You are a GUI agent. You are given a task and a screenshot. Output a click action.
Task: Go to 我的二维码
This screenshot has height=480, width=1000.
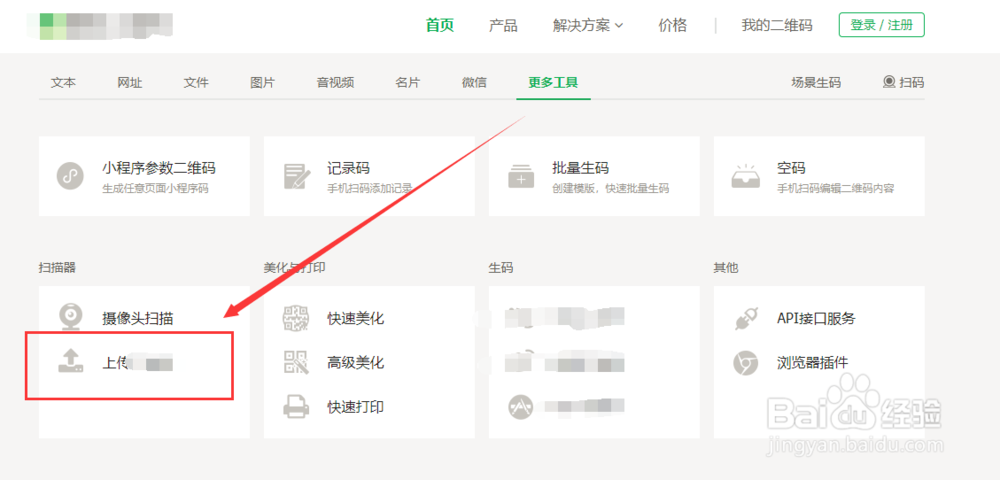(x=777, y=25)
